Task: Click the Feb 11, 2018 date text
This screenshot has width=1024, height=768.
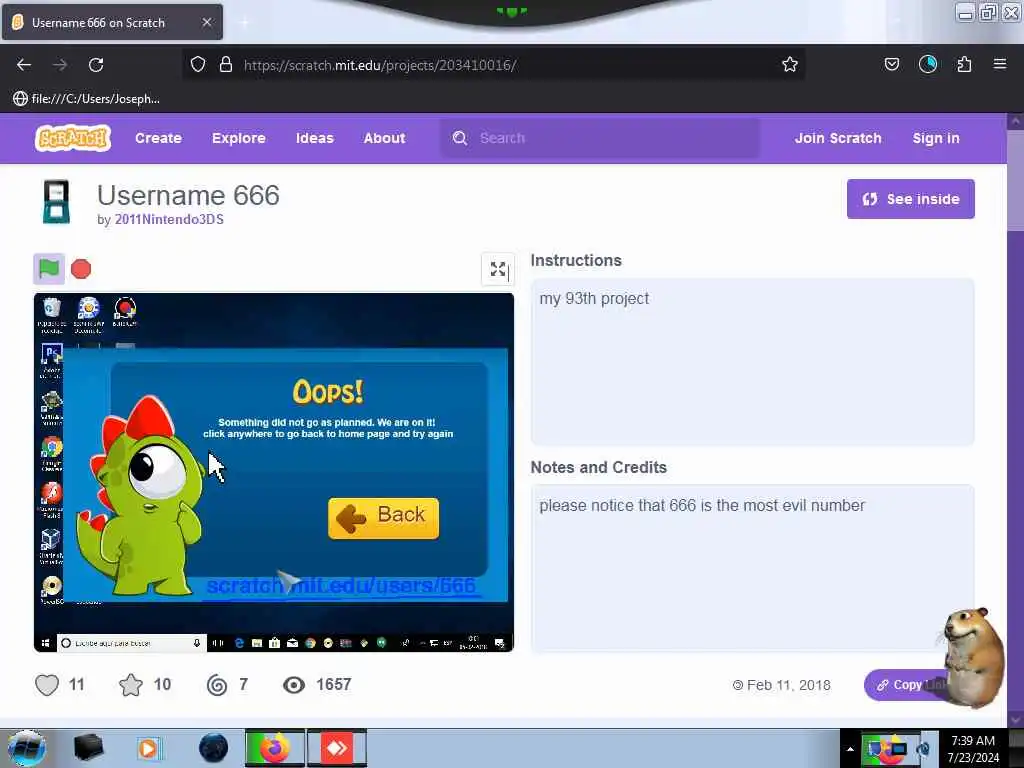Action: pyautogui.click(x=789, y=685)
